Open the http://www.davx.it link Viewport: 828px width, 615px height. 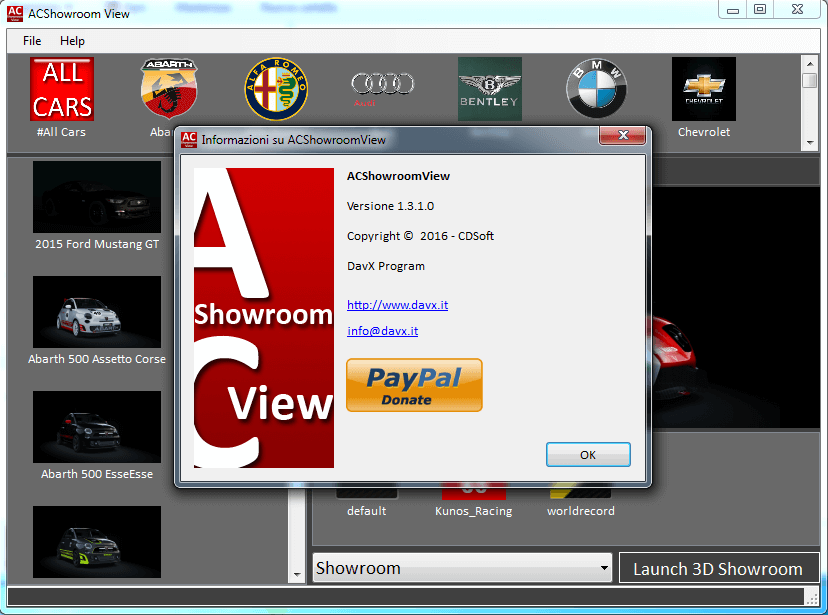pyautogui.click(x=397, y=305)
